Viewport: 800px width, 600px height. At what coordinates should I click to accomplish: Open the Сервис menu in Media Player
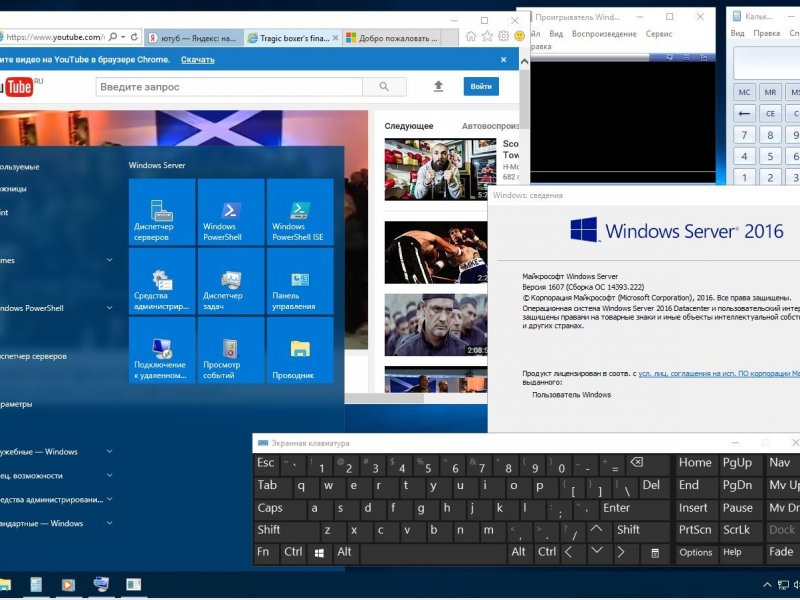coord(659,34)
